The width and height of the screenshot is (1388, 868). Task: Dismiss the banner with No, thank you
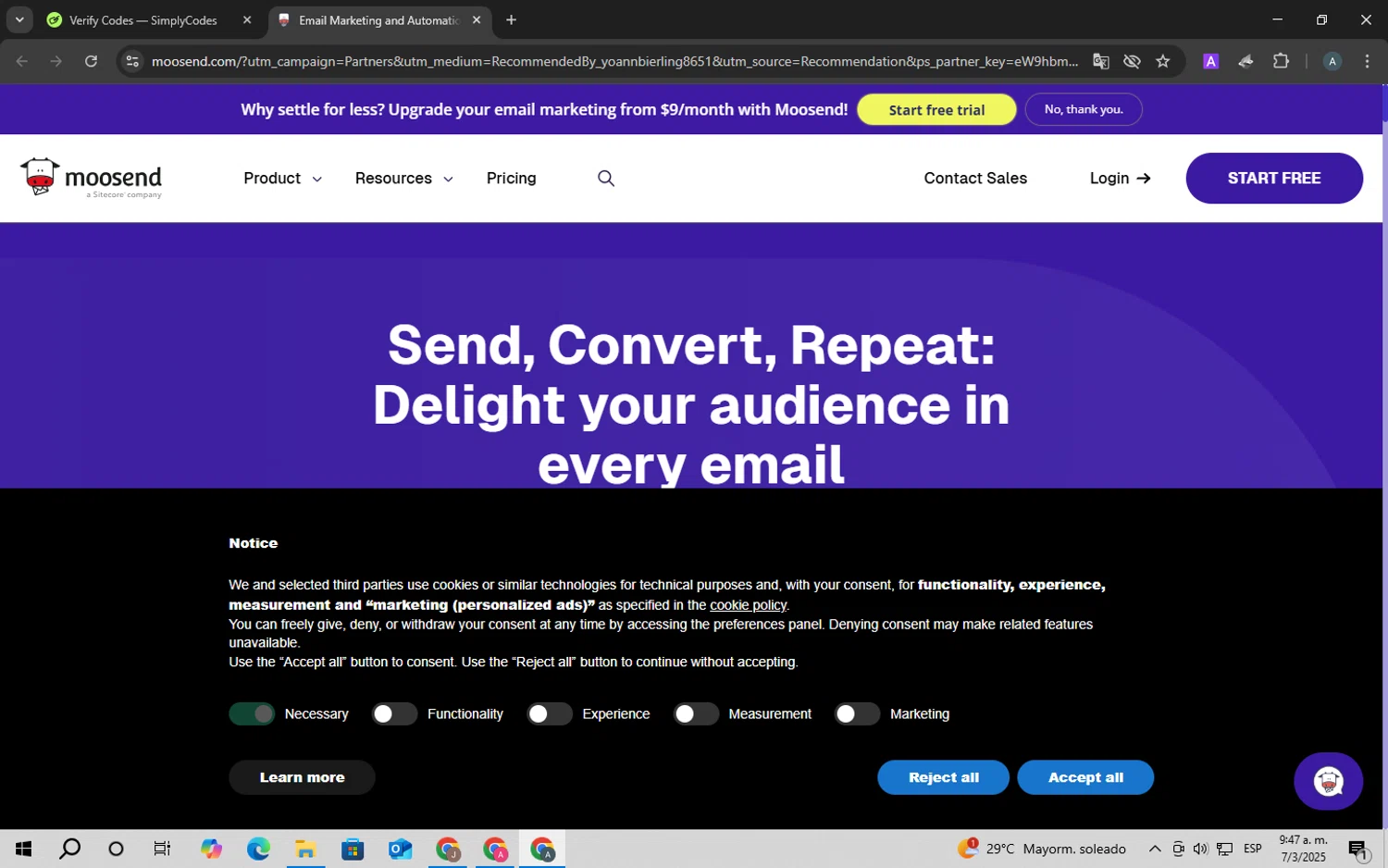[x=1084, y=109]
